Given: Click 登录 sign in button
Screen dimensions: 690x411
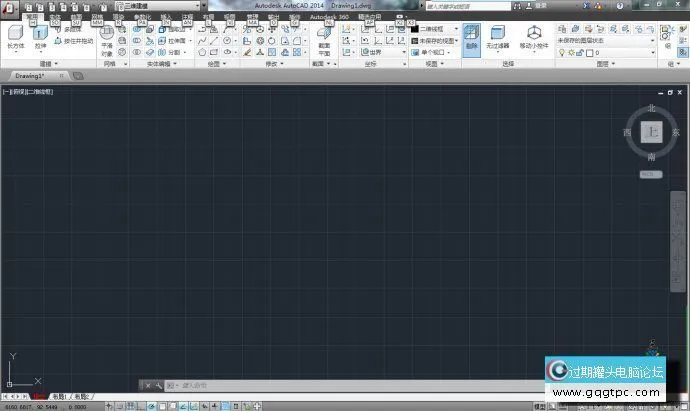Looking at the screenshot, I should point(537,6).
